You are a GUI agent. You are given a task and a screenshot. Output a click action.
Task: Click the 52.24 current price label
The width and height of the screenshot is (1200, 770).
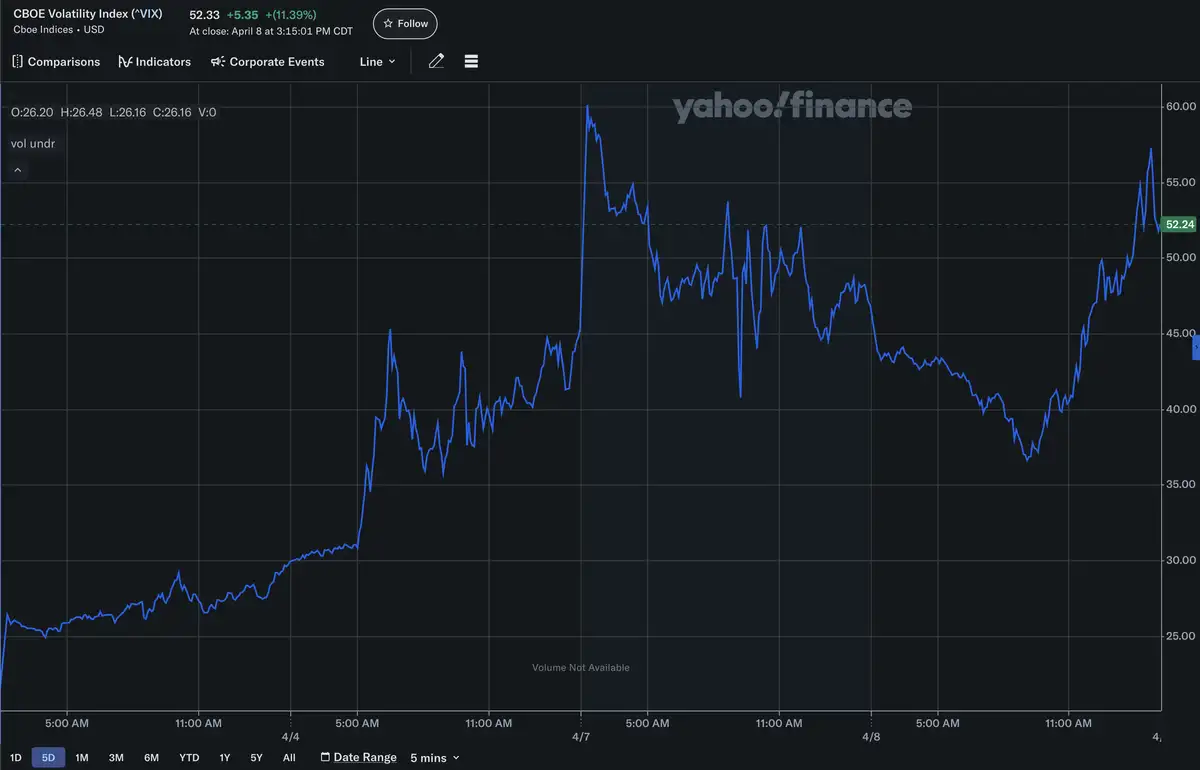1180,225
